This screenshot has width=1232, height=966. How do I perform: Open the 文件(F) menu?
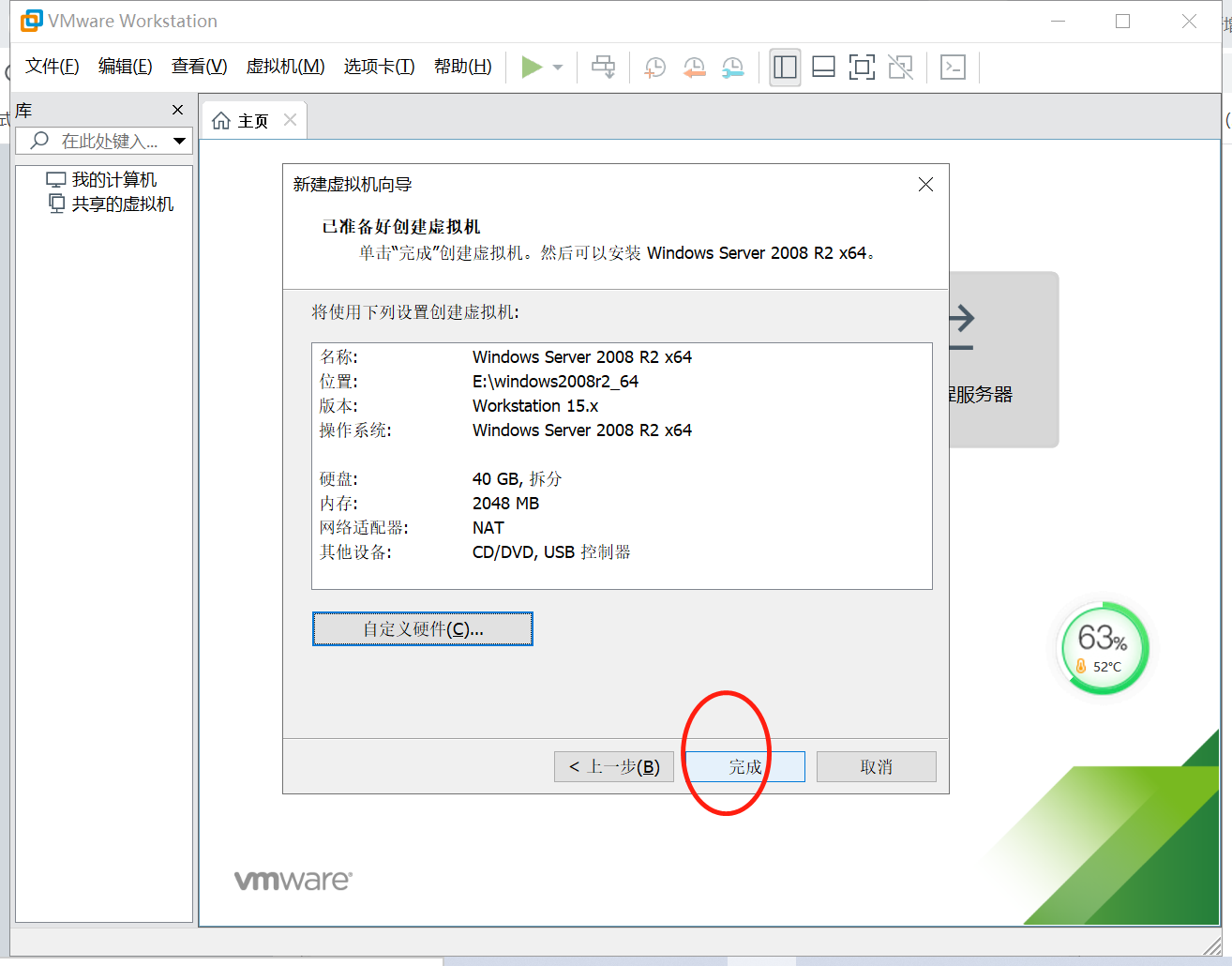pyautogui.click(x=53, y=67)
